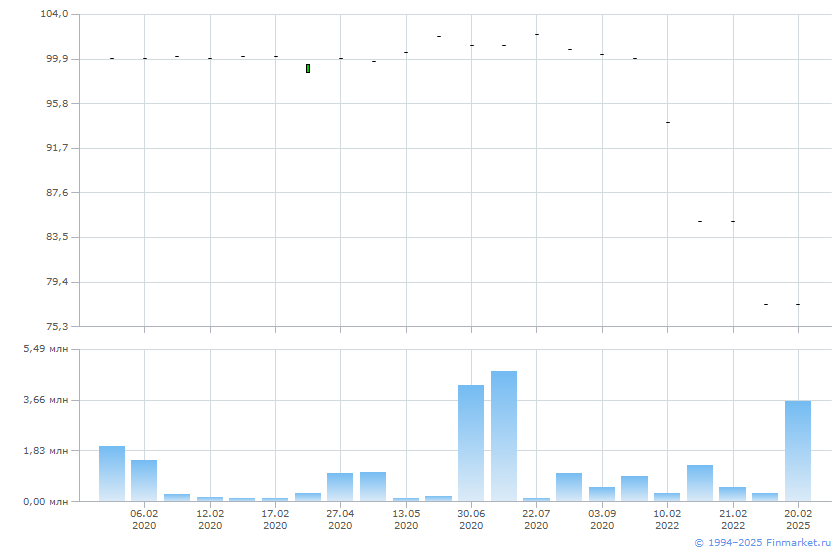
Task: Click the 12.02 2020 date label
Action: click(x=210, y=519)
